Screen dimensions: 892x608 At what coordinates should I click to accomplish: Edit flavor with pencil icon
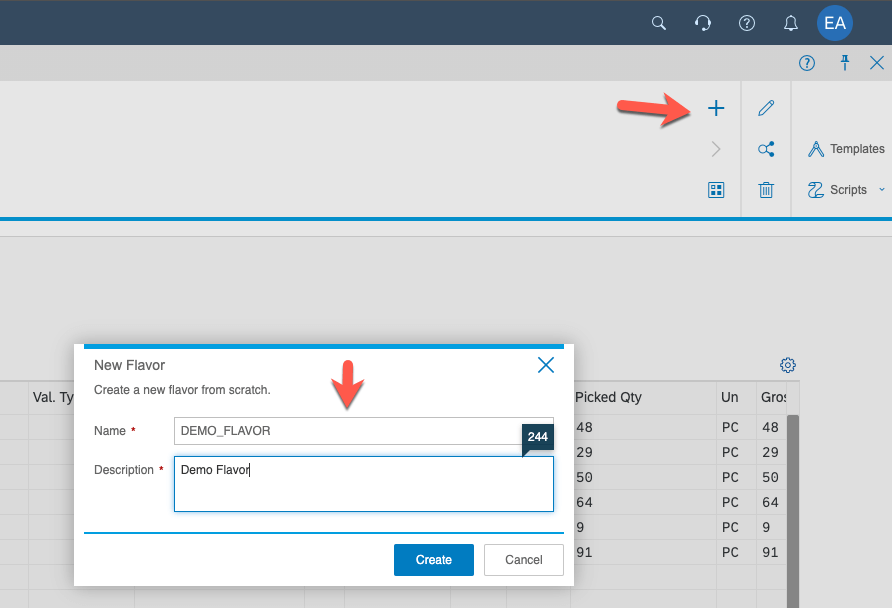click(x=766, y=108)
